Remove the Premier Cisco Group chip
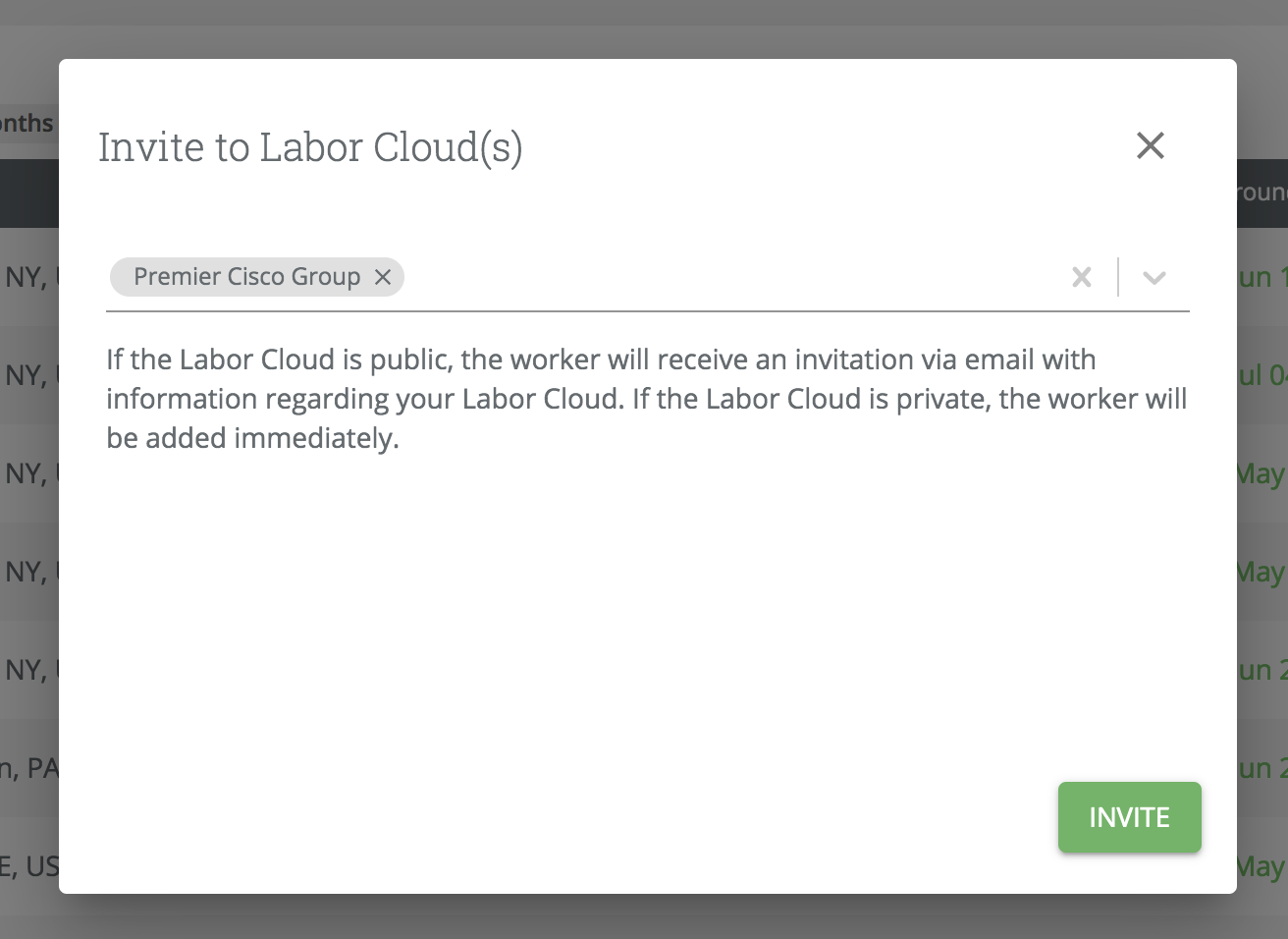 [383, 278]
